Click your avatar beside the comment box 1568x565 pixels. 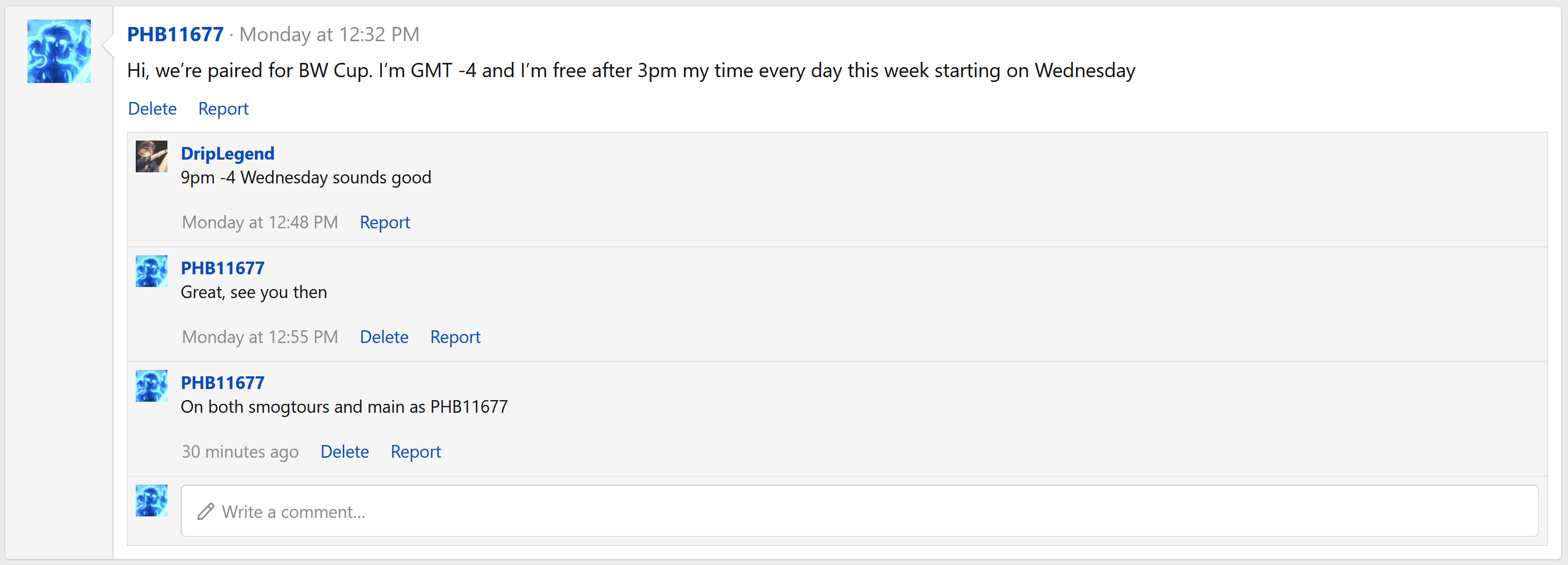tap(151, 501)
